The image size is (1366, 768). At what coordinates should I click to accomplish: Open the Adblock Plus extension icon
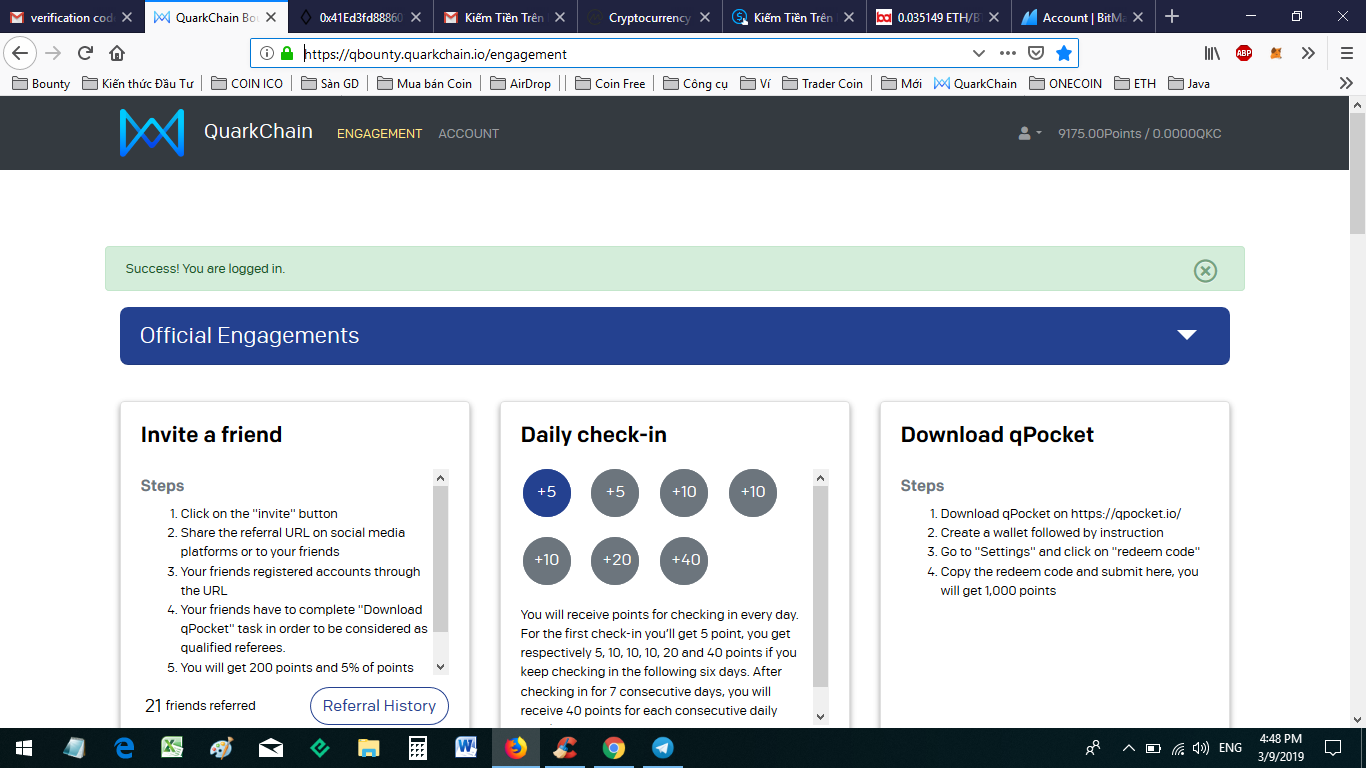pos(1244,53)
